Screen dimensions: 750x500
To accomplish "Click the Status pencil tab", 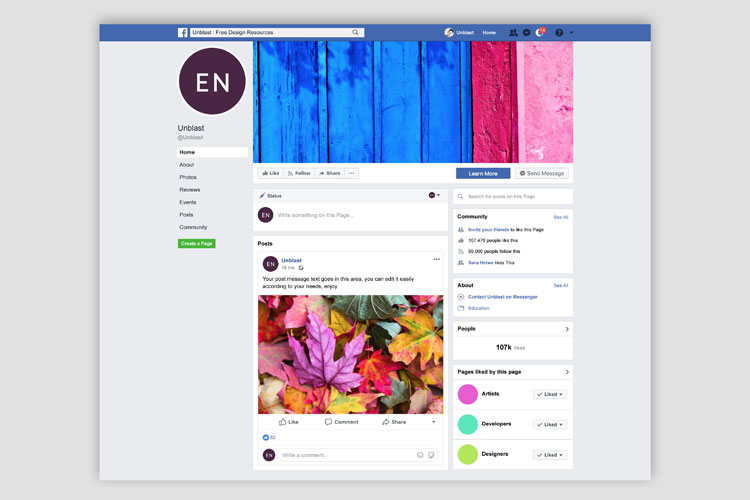I will (270, 196).
